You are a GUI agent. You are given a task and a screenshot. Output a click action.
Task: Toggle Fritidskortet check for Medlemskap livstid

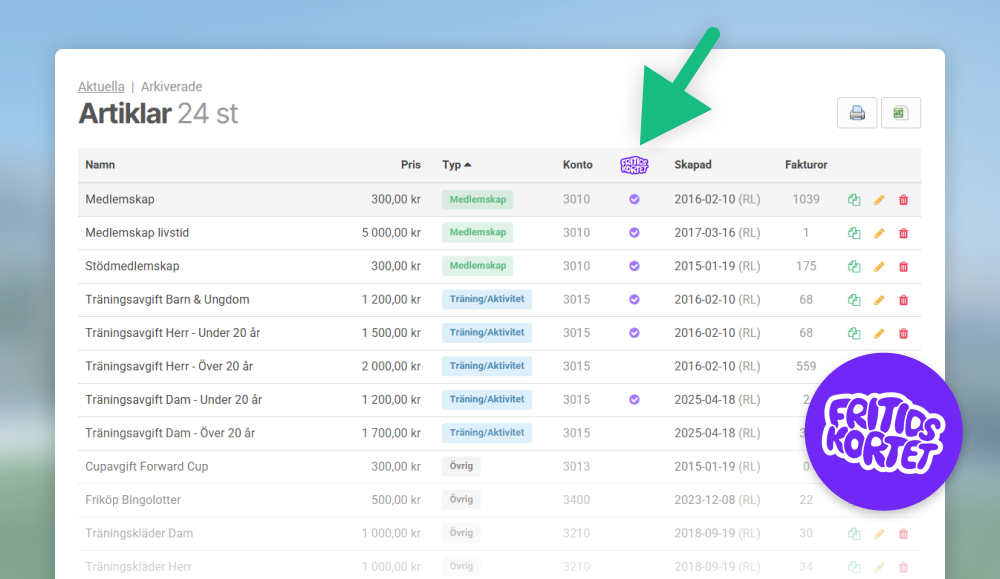point(634,233)
